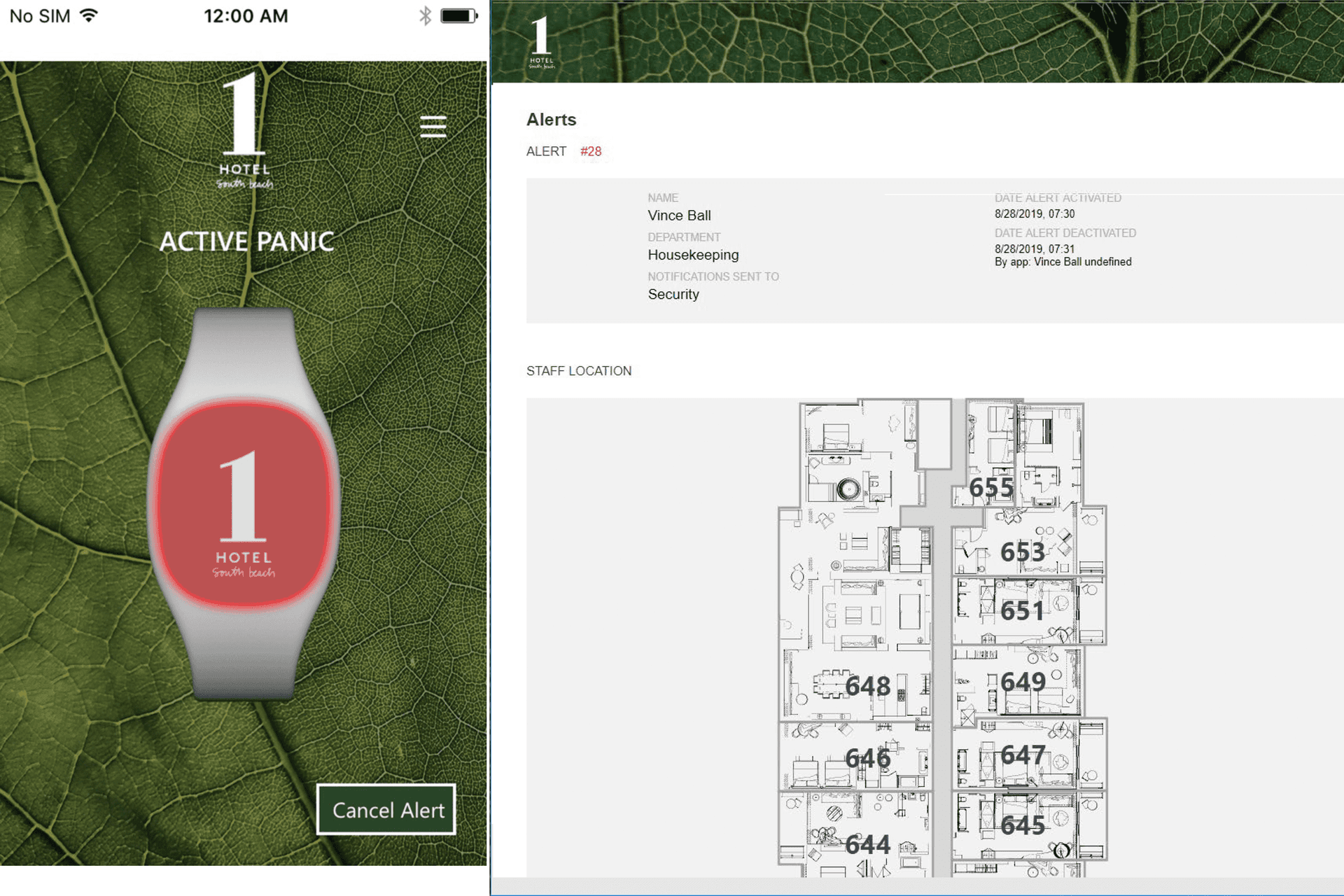Select room 647 on floor plan
This screenshot has height=896, width=1344.
pos(1023,755)
